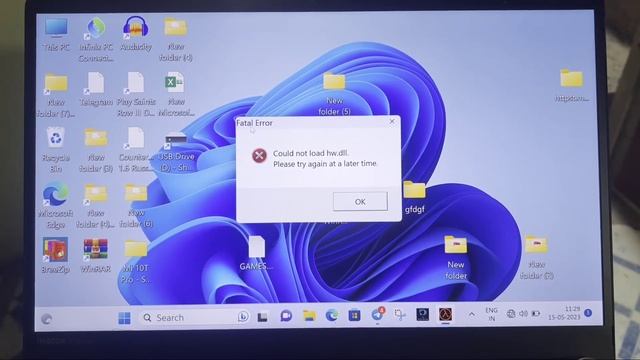Open Microsoft Edge from the taskbar
The image size is (640, 360).
332,315
